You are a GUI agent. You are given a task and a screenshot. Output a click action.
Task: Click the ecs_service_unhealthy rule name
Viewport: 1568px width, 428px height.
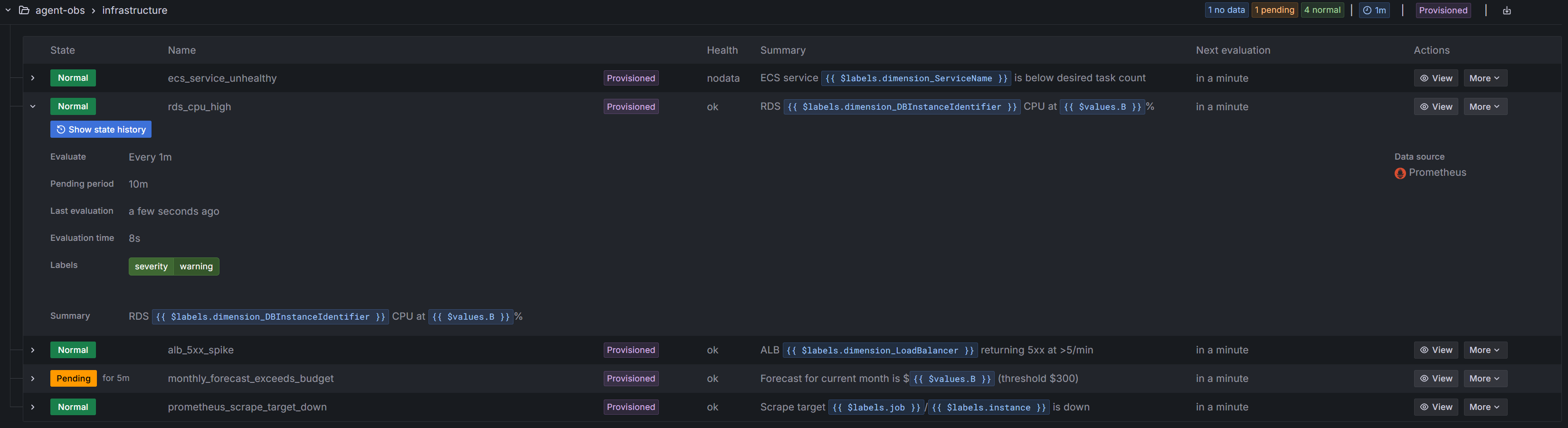coord(222,78)
